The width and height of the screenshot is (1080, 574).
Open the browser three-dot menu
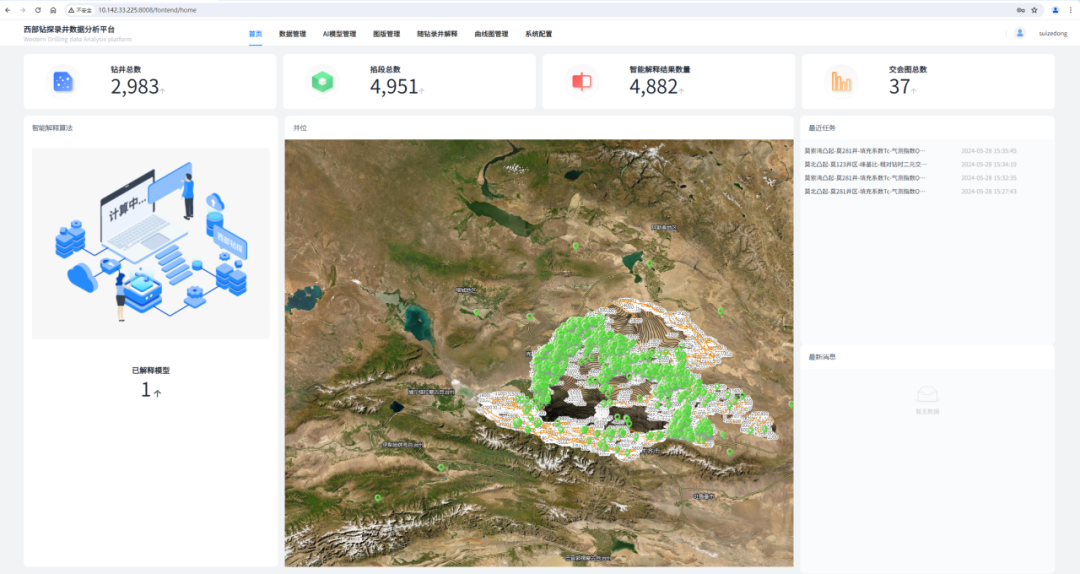1070,10
